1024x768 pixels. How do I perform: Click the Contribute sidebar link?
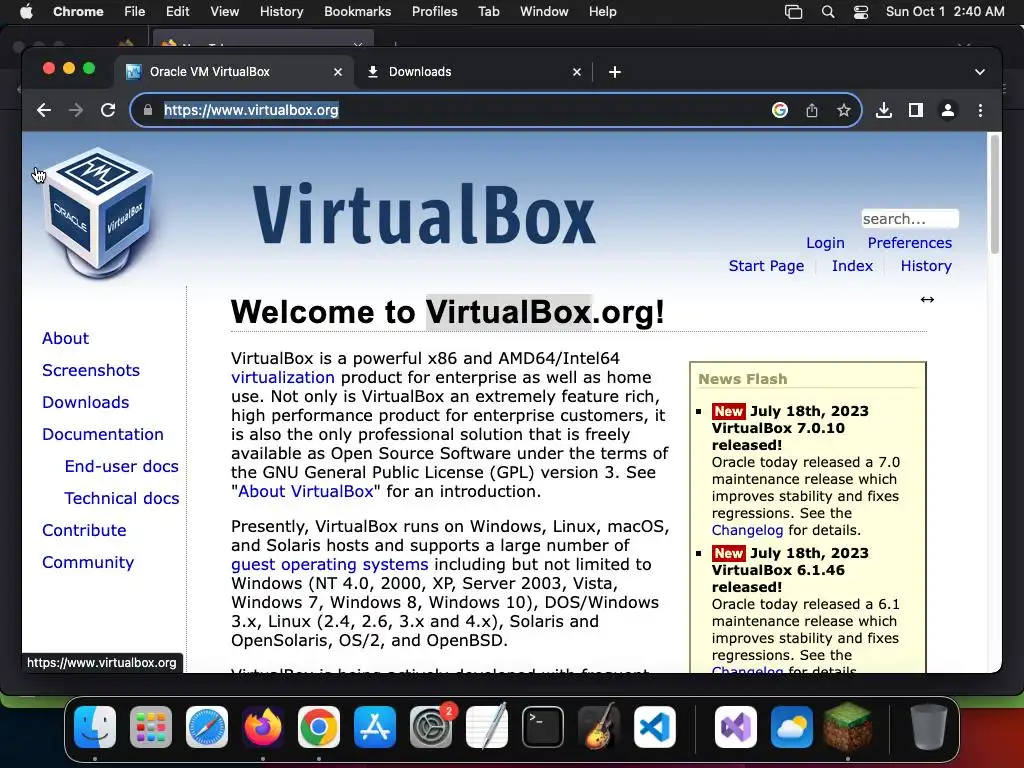84,530
